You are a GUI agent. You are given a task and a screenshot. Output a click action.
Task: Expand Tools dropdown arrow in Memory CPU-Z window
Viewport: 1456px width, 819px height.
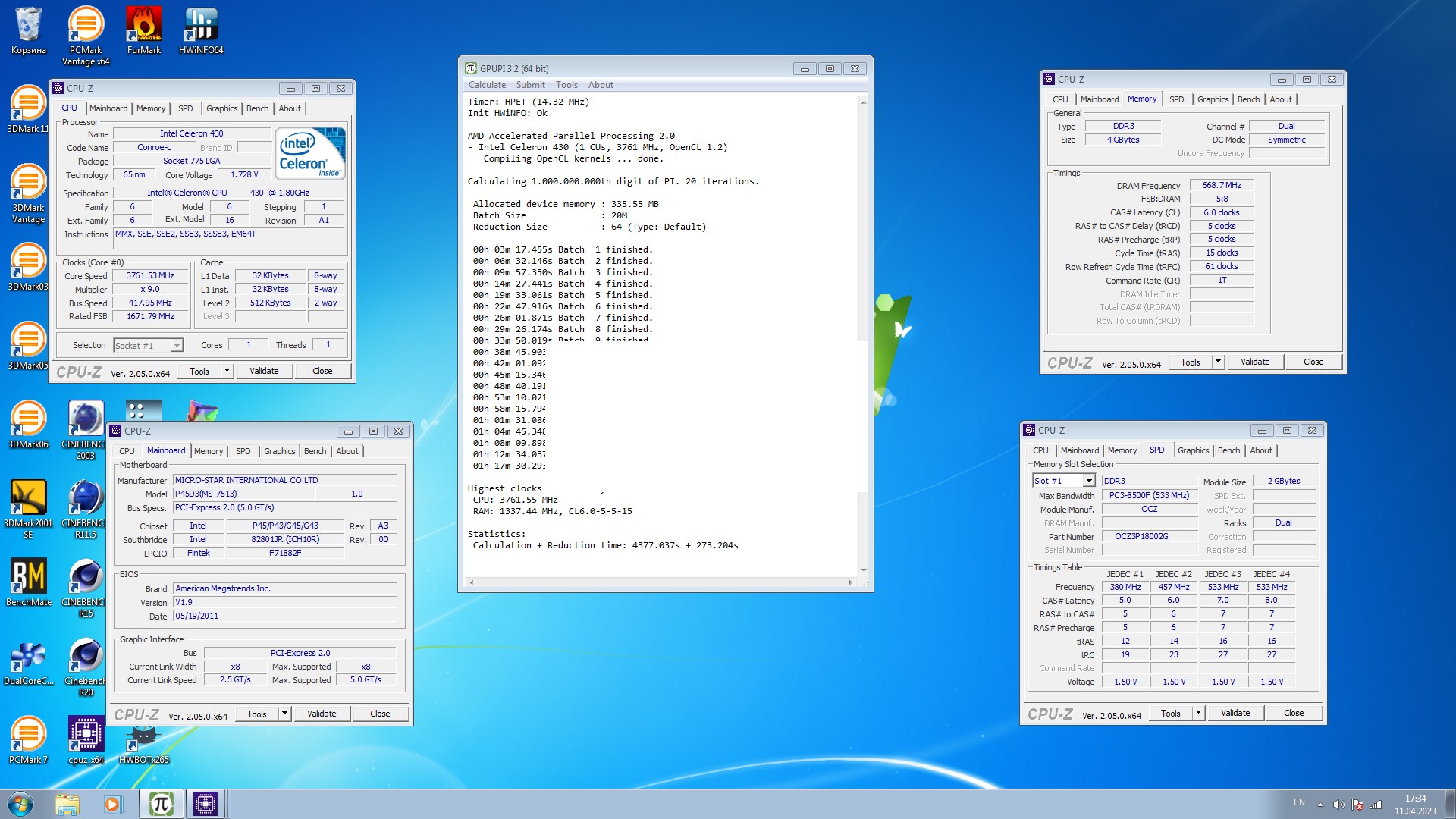coord(1218,362)
